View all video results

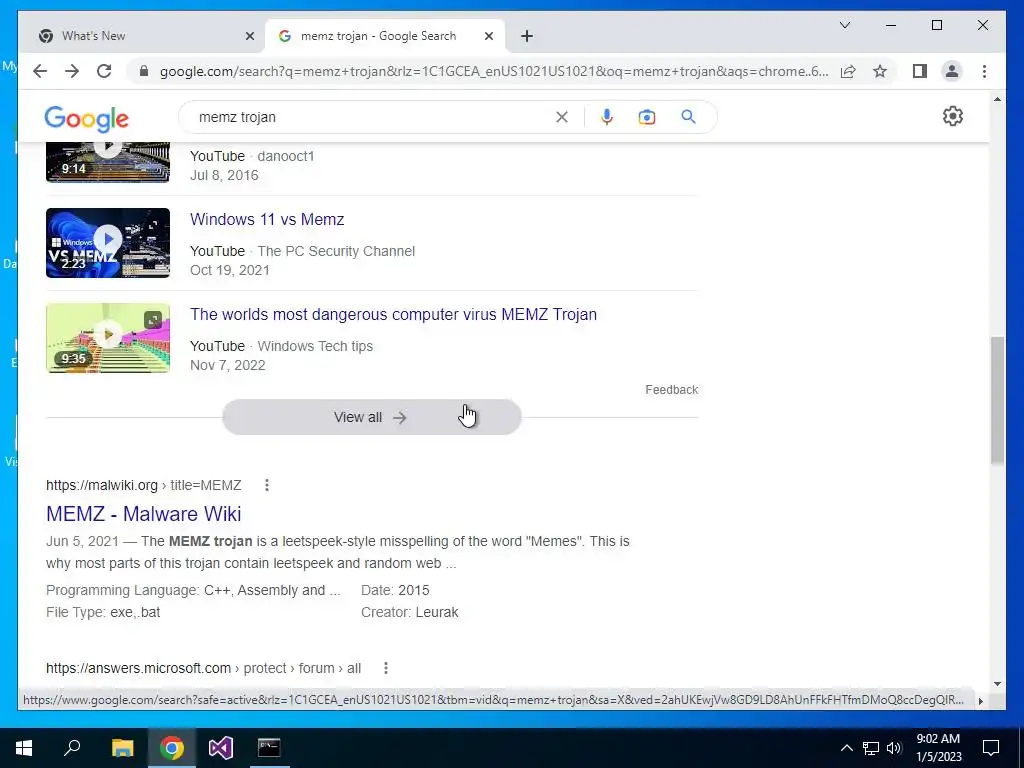372,417
